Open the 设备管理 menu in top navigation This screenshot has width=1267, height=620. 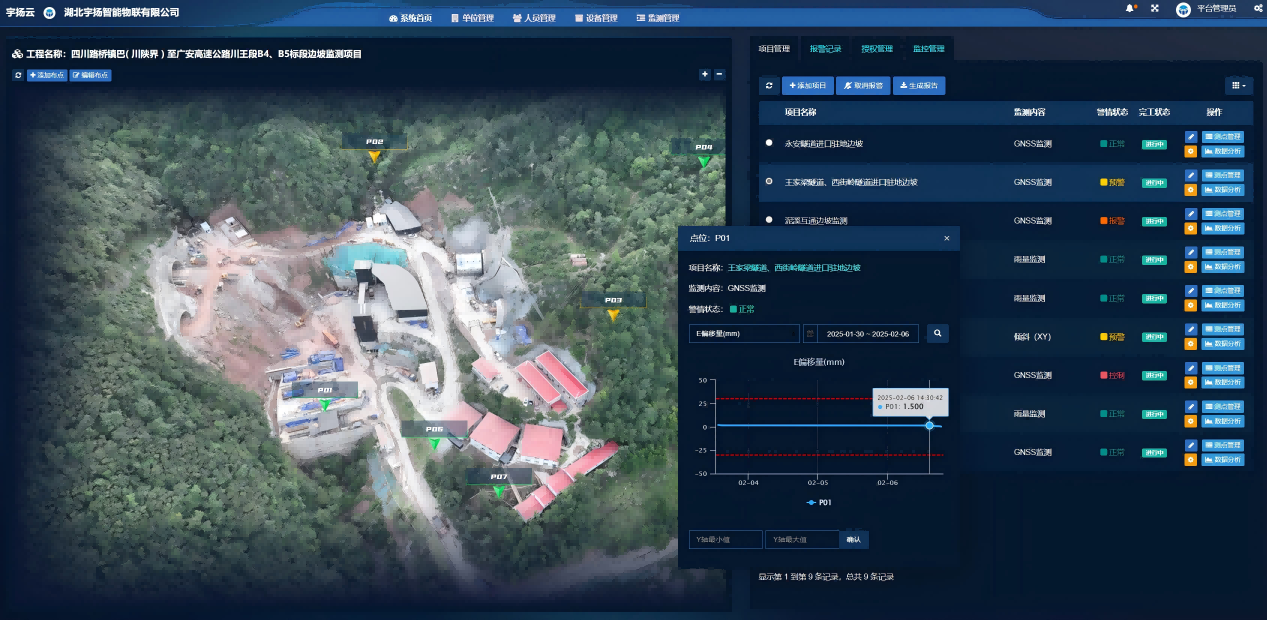[596, 18]
